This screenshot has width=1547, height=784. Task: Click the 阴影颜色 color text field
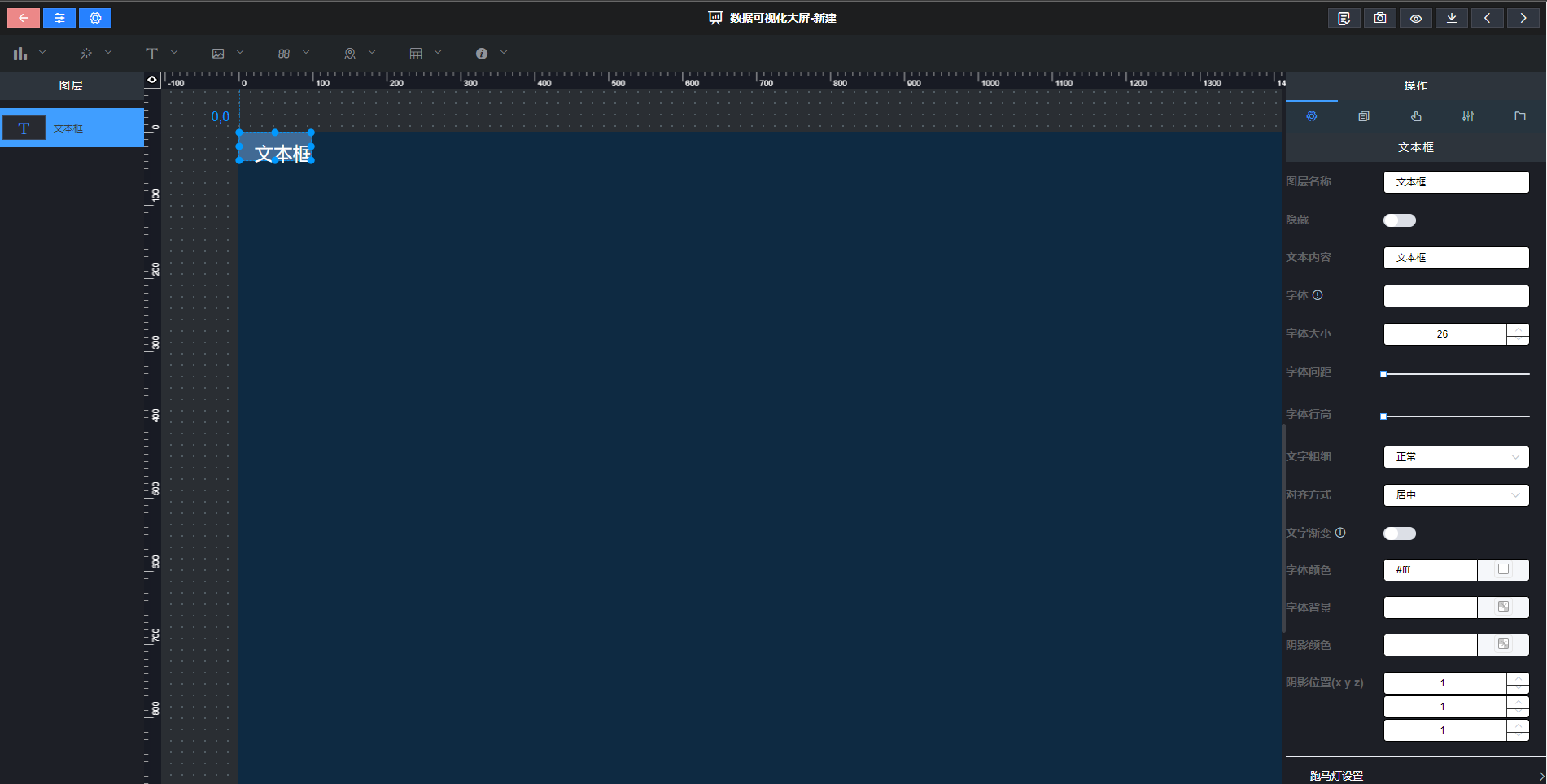click(x=1431, y=645)
